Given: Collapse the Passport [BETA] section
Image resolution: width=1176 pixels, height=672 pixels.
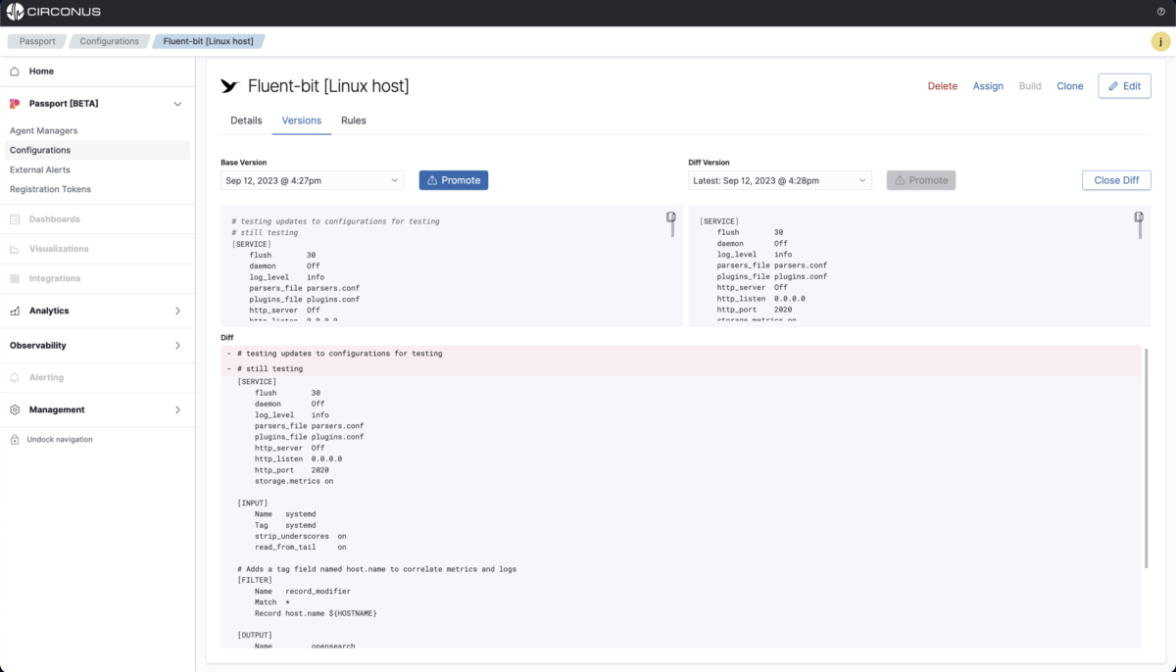Looking at the screenshot, I should (x=178, y=104).
